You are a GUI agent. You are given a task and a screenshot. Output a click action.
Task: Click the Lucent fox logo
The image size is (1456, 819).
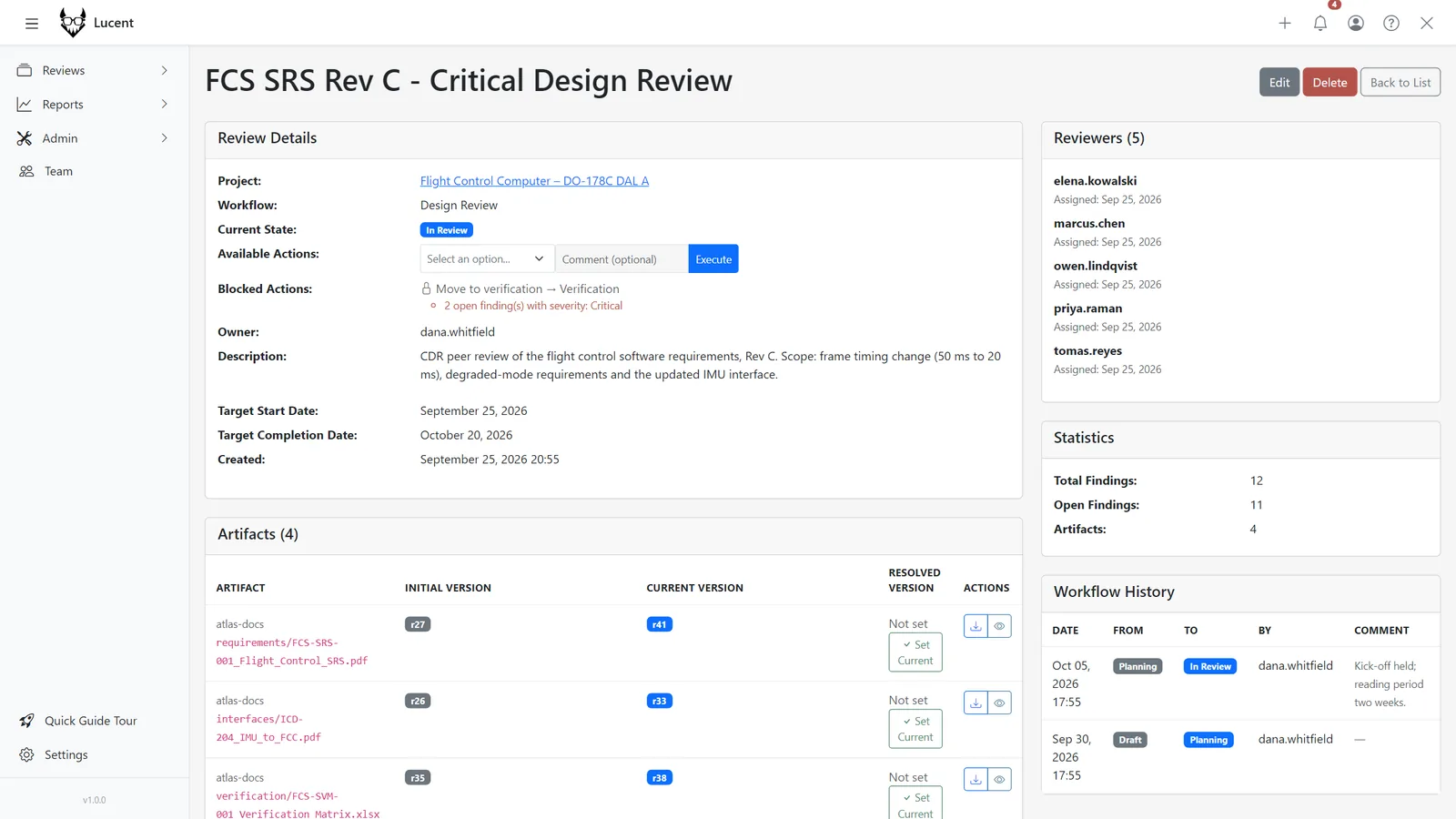[x=73, y=22]
